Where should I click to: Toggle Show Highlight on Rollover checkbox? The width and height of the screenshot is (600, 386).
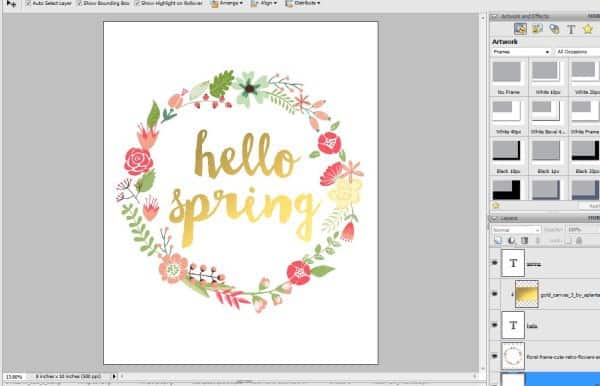click(137, 3)
